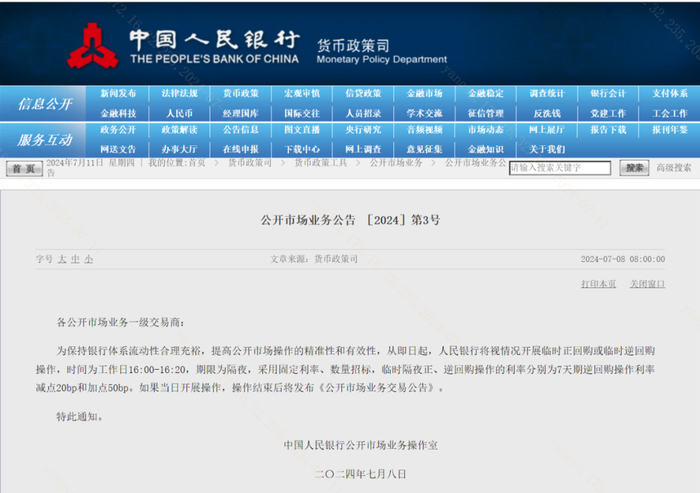Viewport: 700px width, 493px height.
Task: Follow the 货币政策司 breadcrumb link
Action: (250, 163)
